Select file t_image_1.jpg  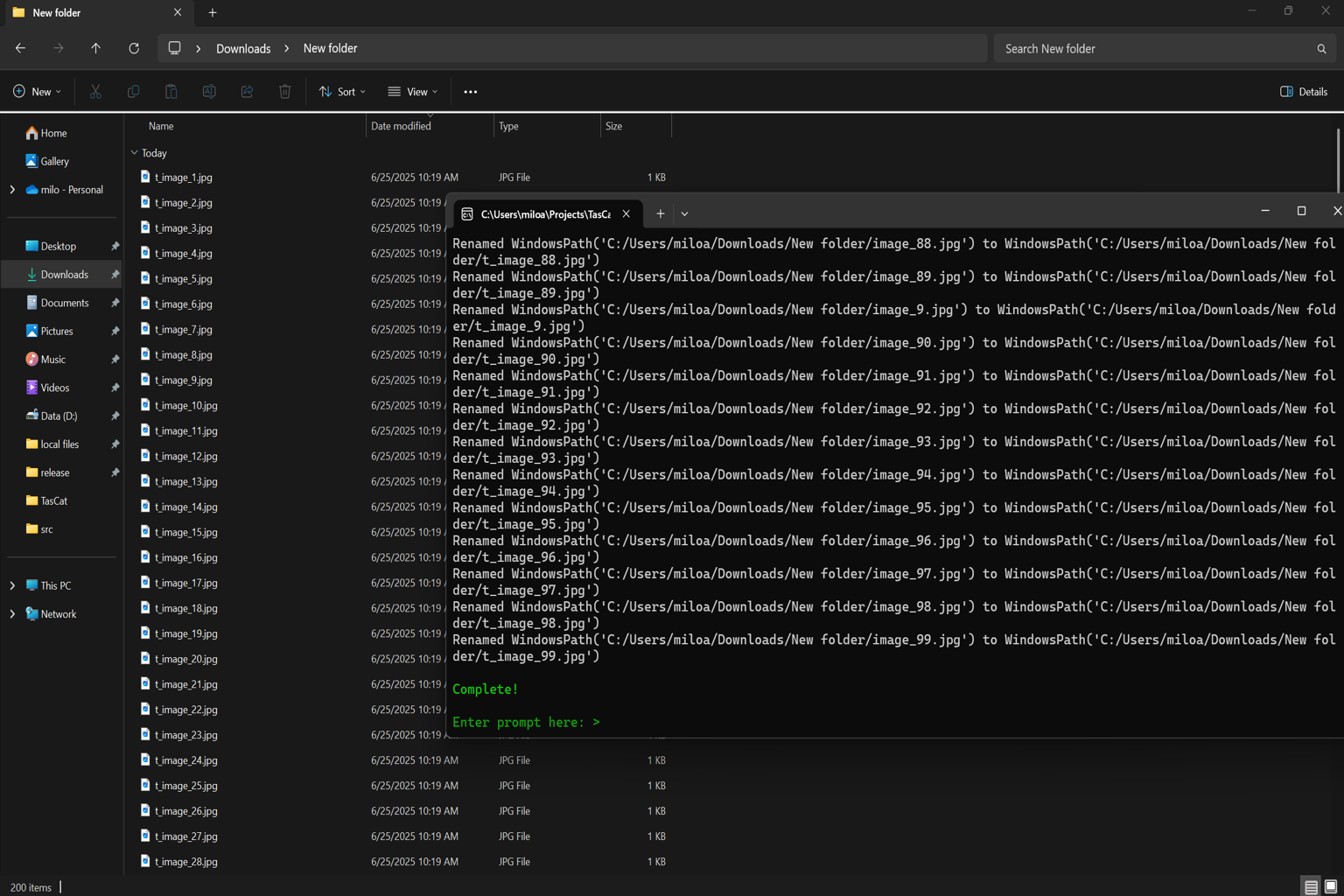tap(183, 177)
